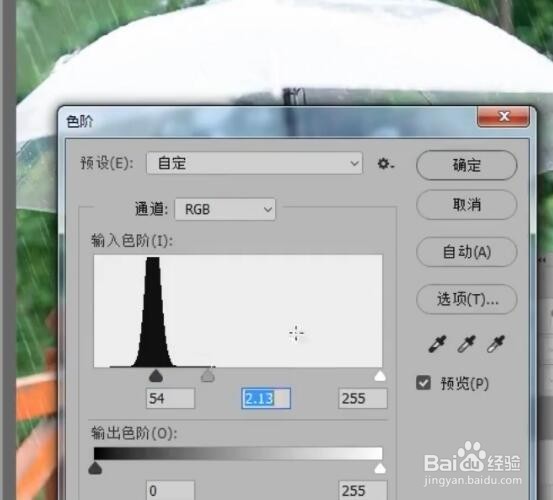Click the output shadow field showing 0

point(170,490)
